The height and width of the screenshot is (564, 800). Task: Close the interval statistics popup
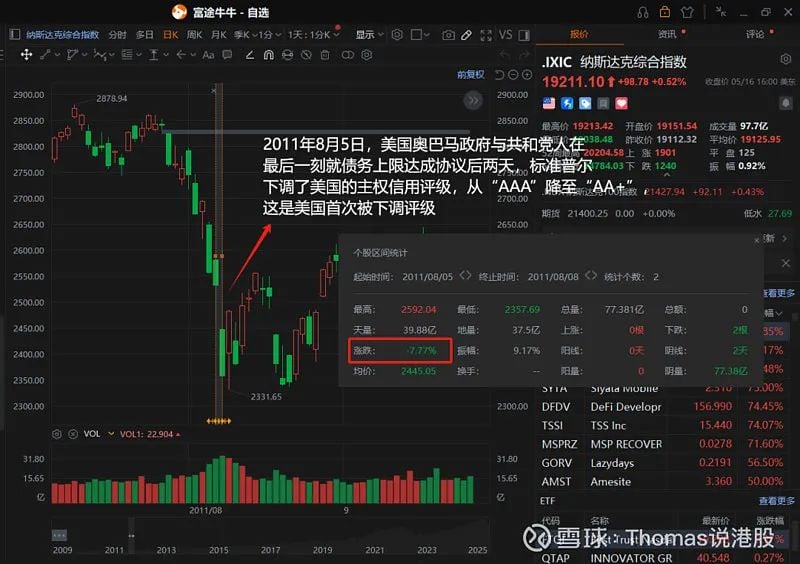[x=757, y=240]
